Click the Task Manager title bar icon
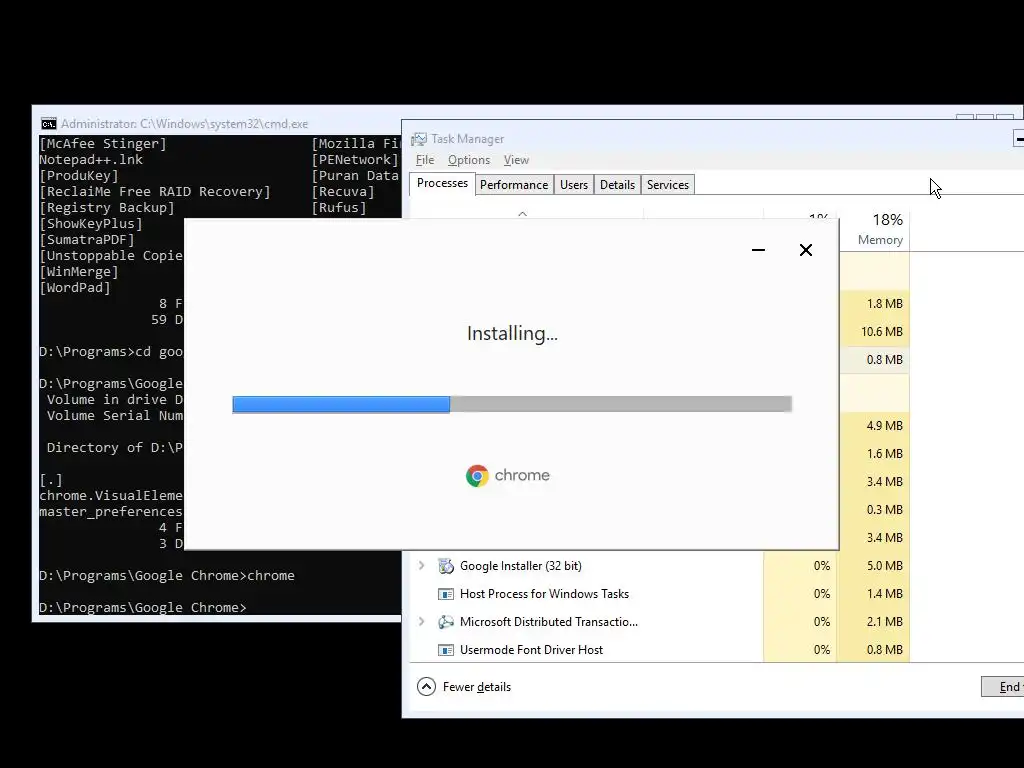The height and width of the screenshot is (768, 1024). 419,139
